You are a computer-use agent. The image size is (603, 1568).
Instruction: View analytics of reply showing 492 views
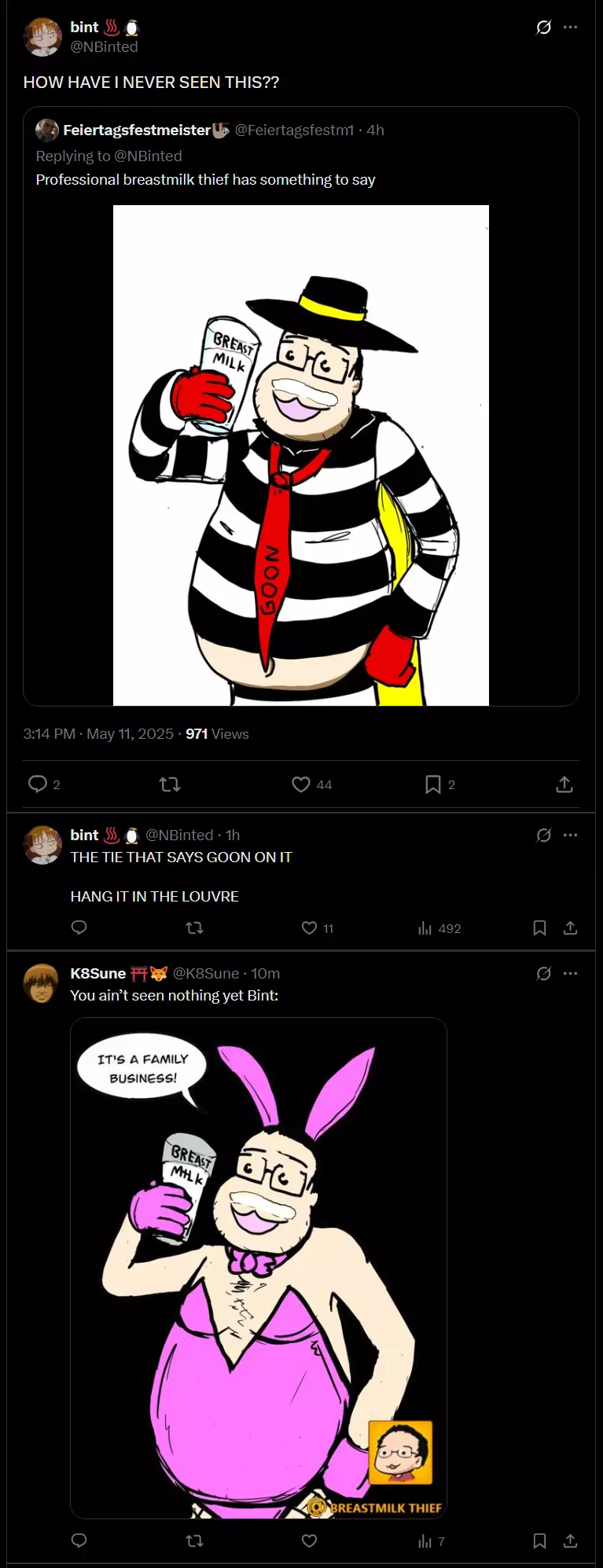click(439, 928)
